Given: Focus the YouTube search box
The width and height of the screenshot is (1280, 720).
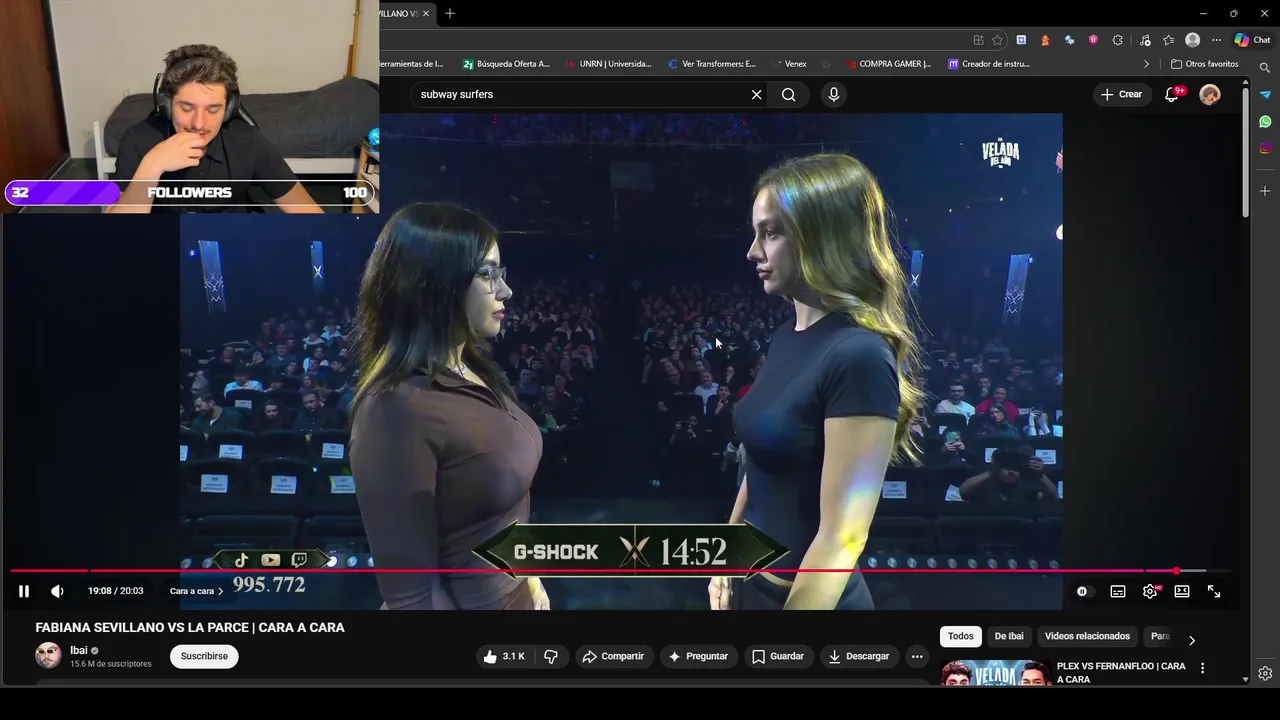Looking at the screenshot, I should pos(580,94).
